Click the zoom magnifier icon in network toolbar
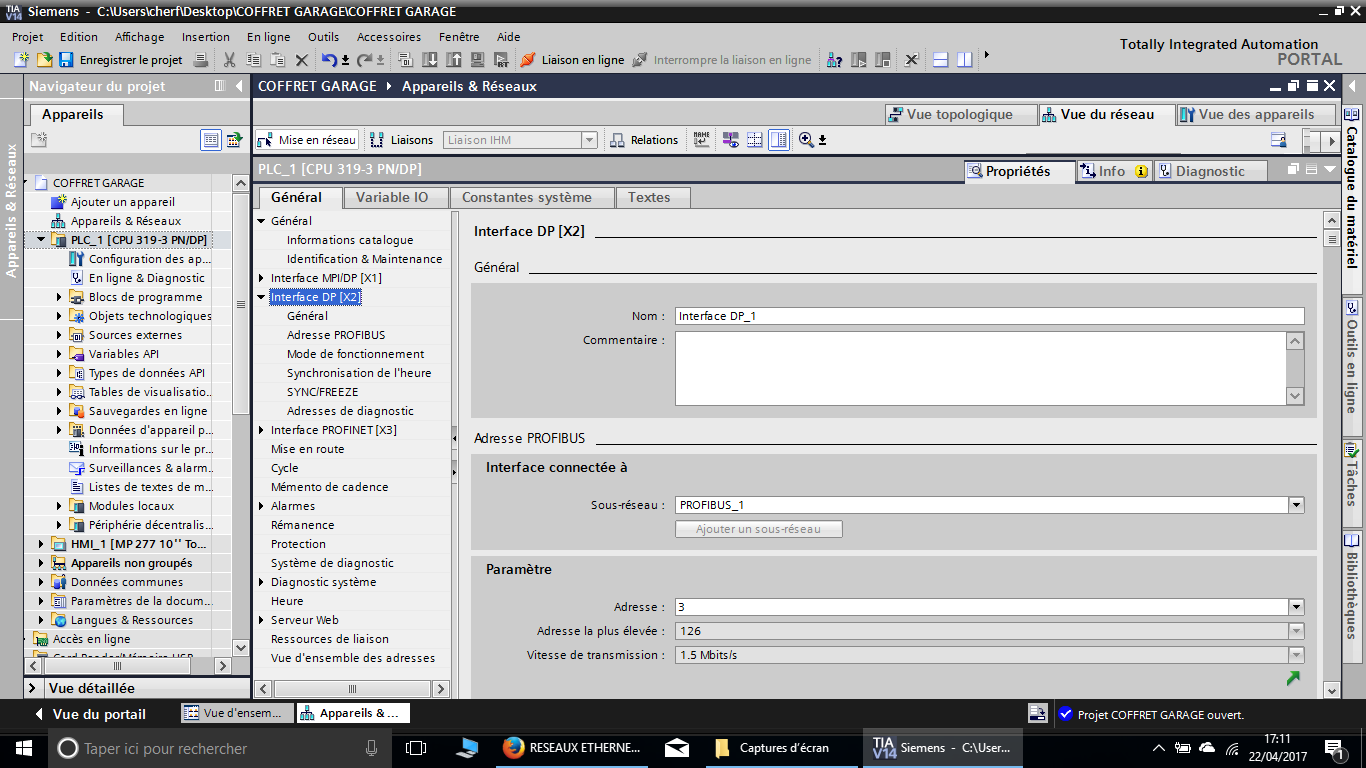The image size is (1366, 768). pyautogui.click(x=806, y=140)
